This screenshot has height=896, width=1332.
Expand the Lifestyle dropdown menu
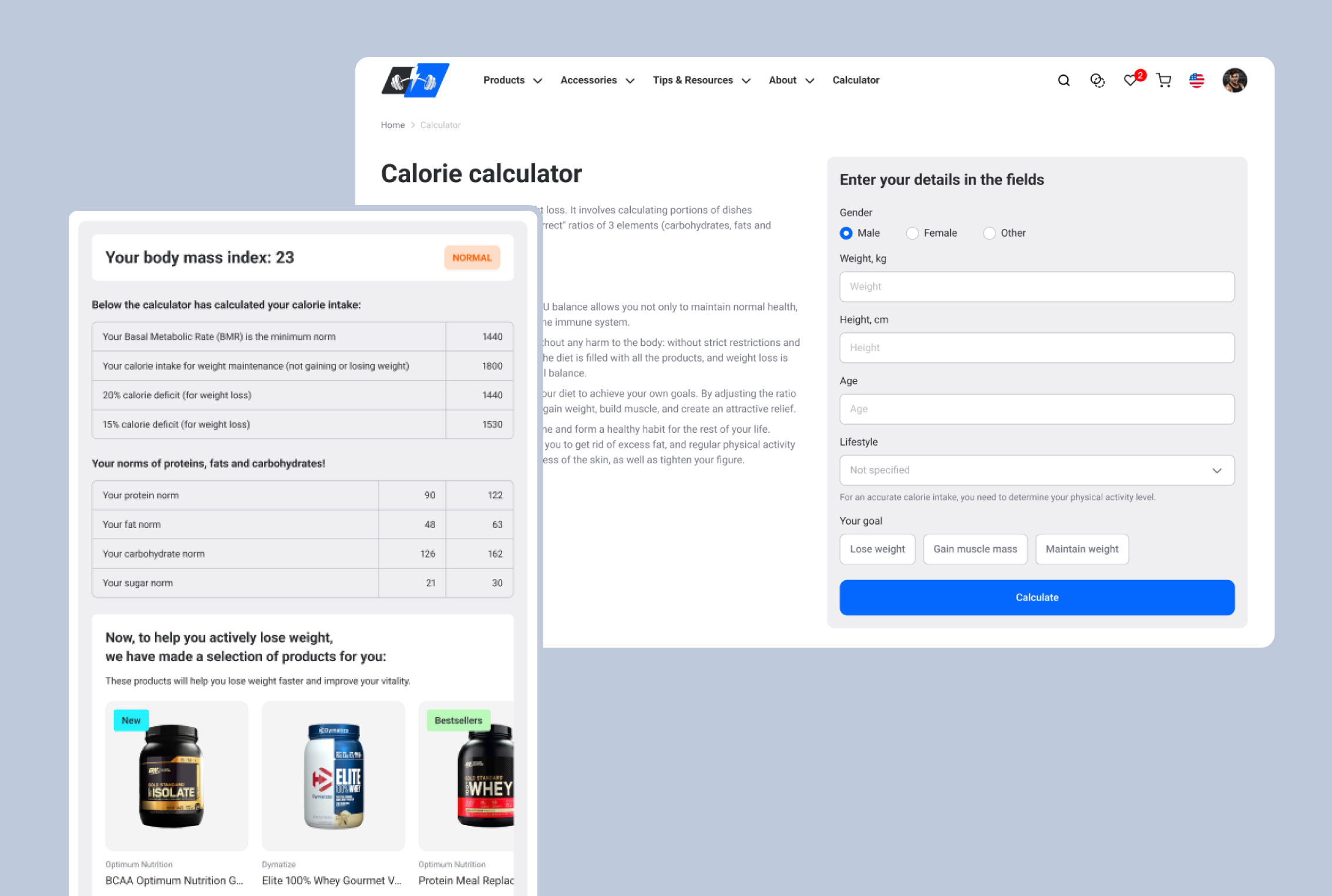point(1037,469)
